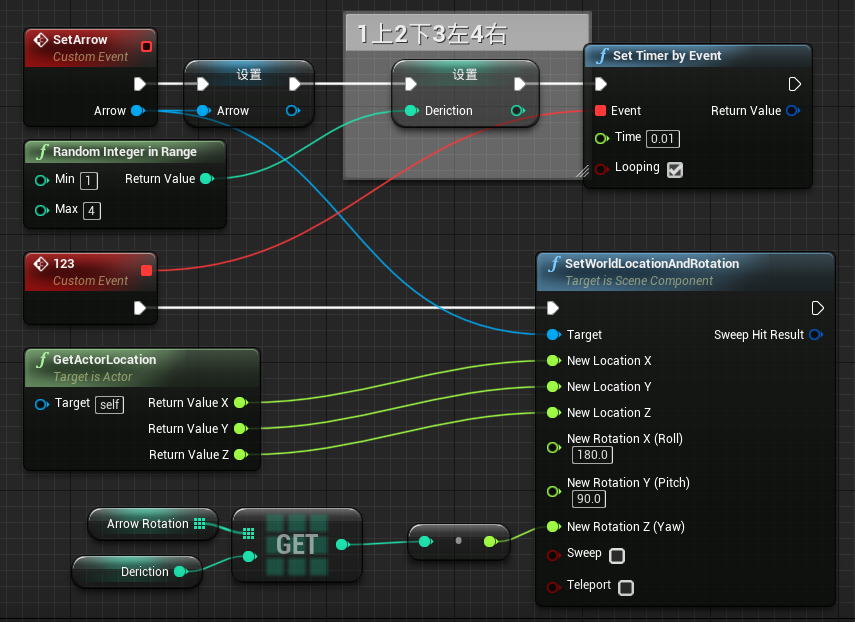855x622 pixels.
Task: Click the Min value field
Action: 89,181
